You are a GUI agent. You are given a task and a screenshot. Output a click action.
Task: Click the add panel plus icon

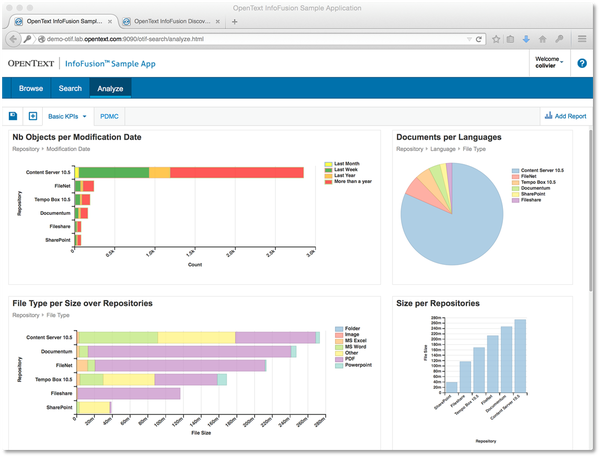[x=33, y=116]
